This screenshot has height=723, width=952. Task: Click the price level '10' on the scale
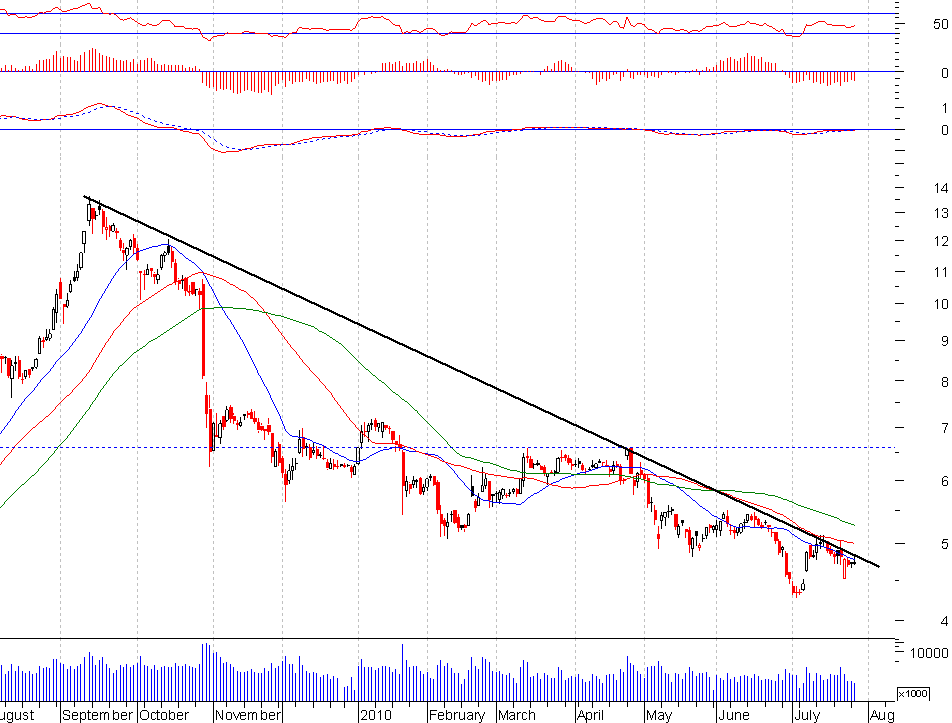pyautogui.click(x=940, y=304)
